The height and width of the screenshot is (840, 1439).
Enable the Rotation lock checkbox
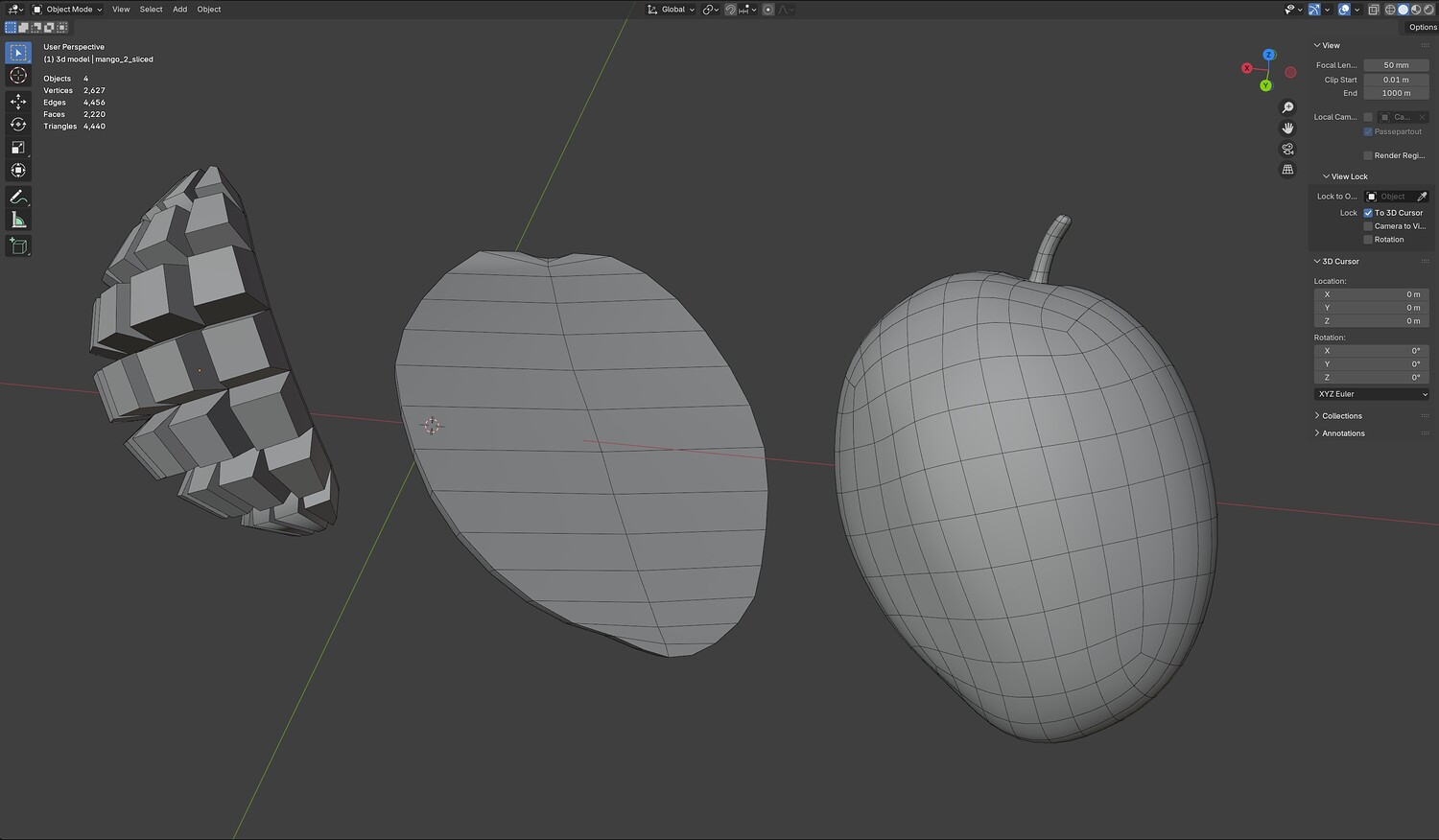point(1368,240)
